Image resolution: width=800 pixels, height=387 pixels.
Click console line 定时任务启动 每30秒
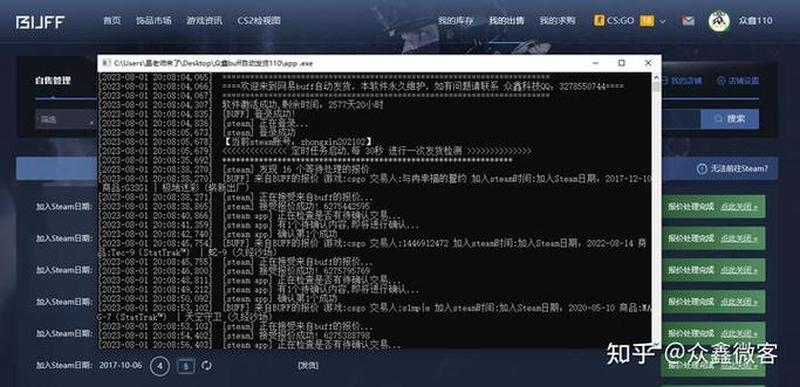coord(378,151)
